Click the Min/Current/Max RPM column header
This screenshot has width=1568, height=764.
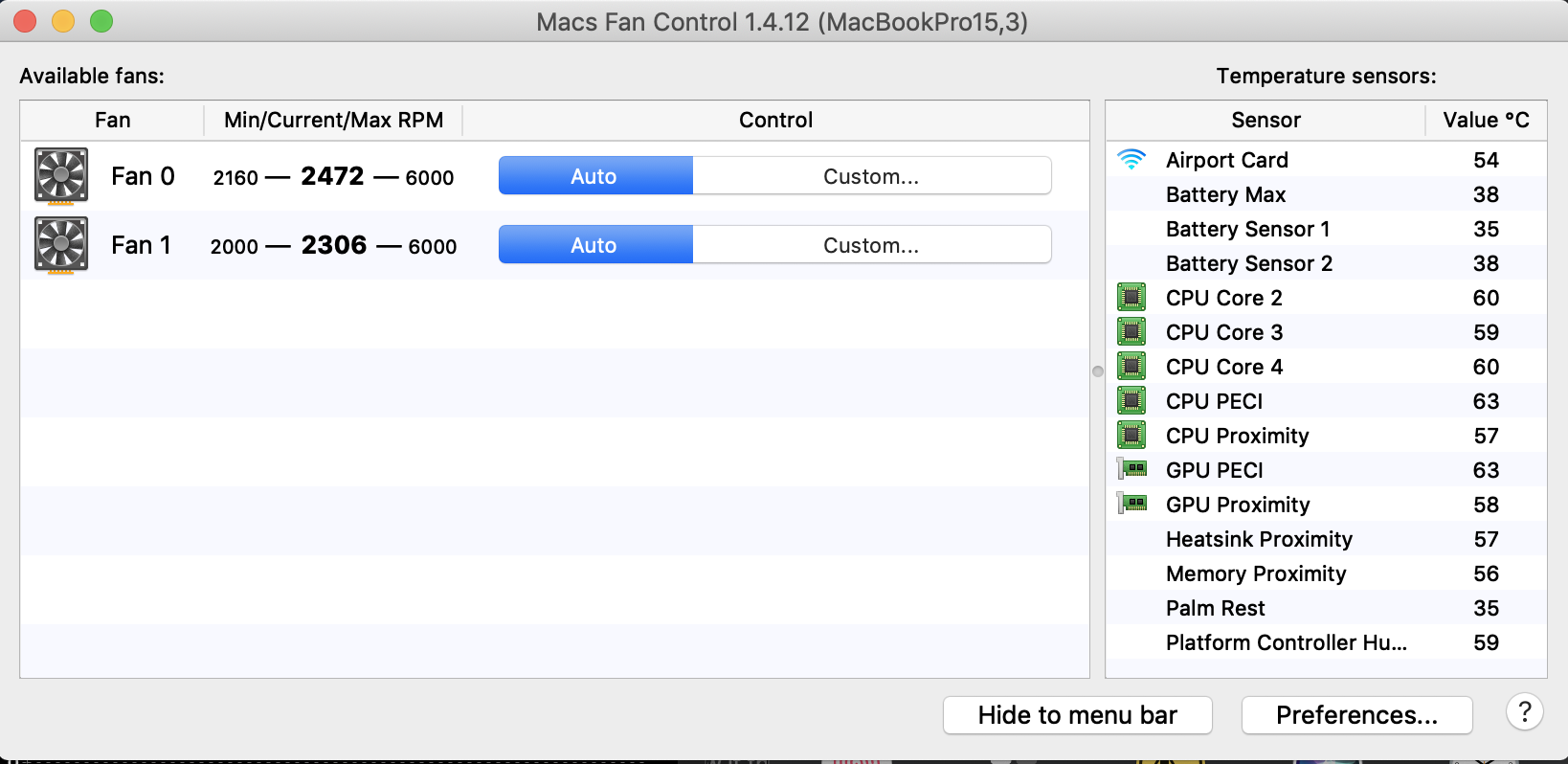pyautogui.click(x=333, y=121)
